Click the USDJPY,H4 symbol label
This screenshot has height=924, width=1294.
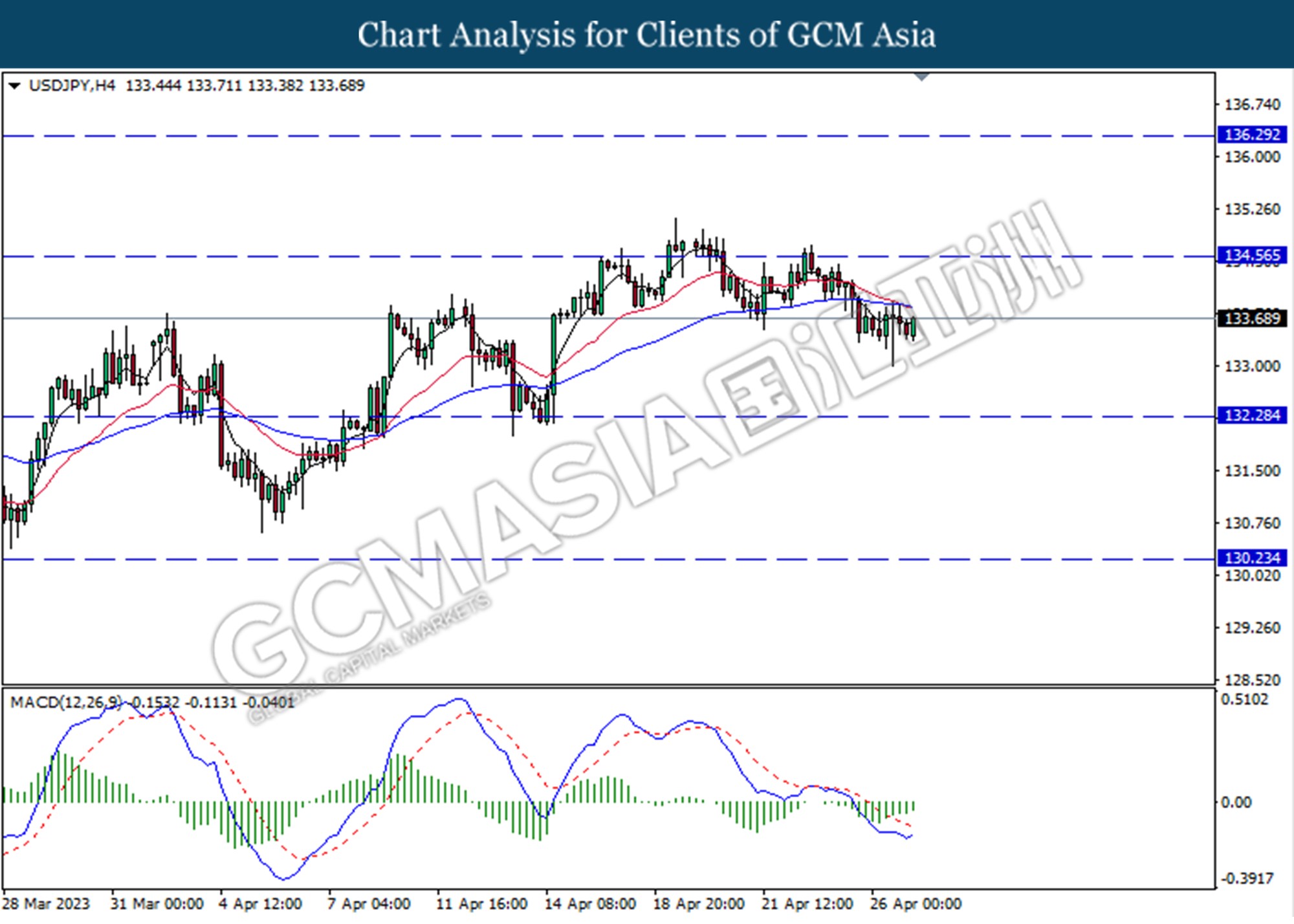tap(72, 85)
